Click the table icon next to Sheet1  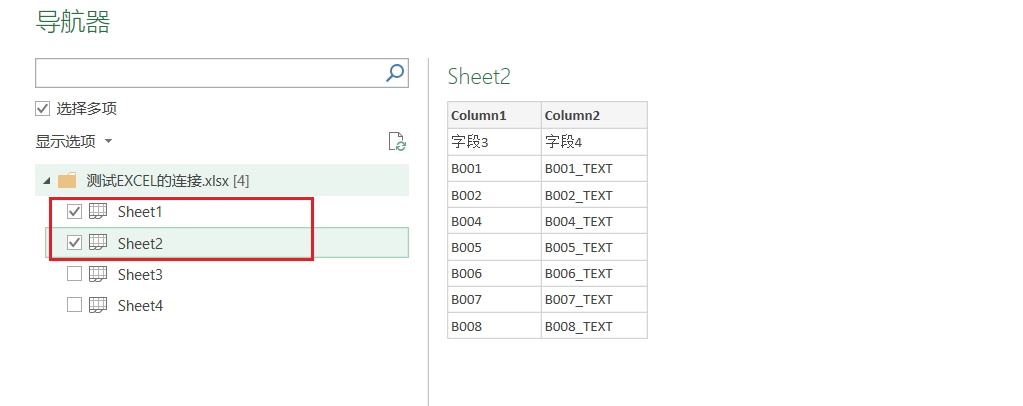pyautogui.click(x=98, y=211)
